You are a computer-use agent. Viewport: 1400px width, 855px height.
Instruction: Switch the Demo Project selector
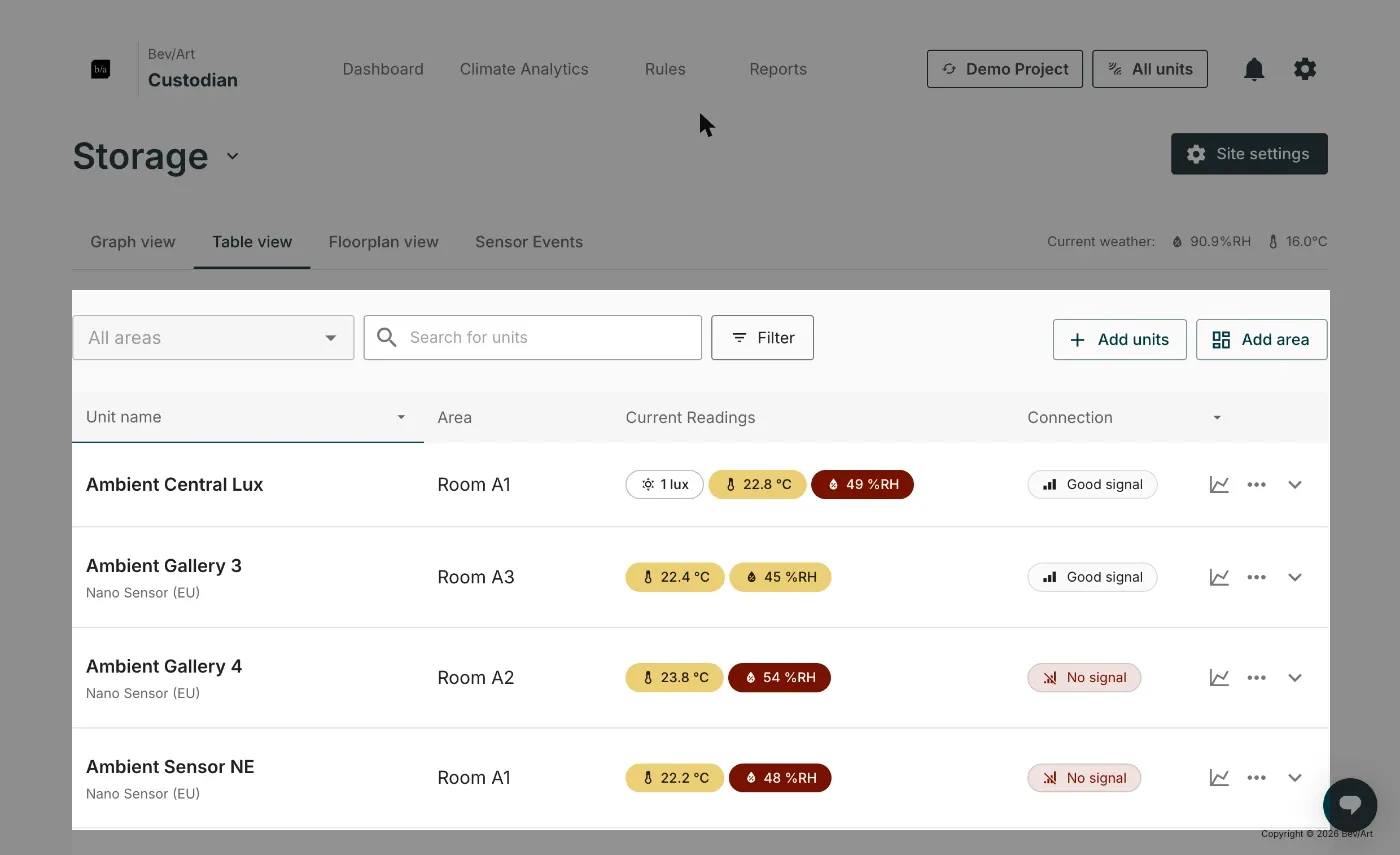1005,69
